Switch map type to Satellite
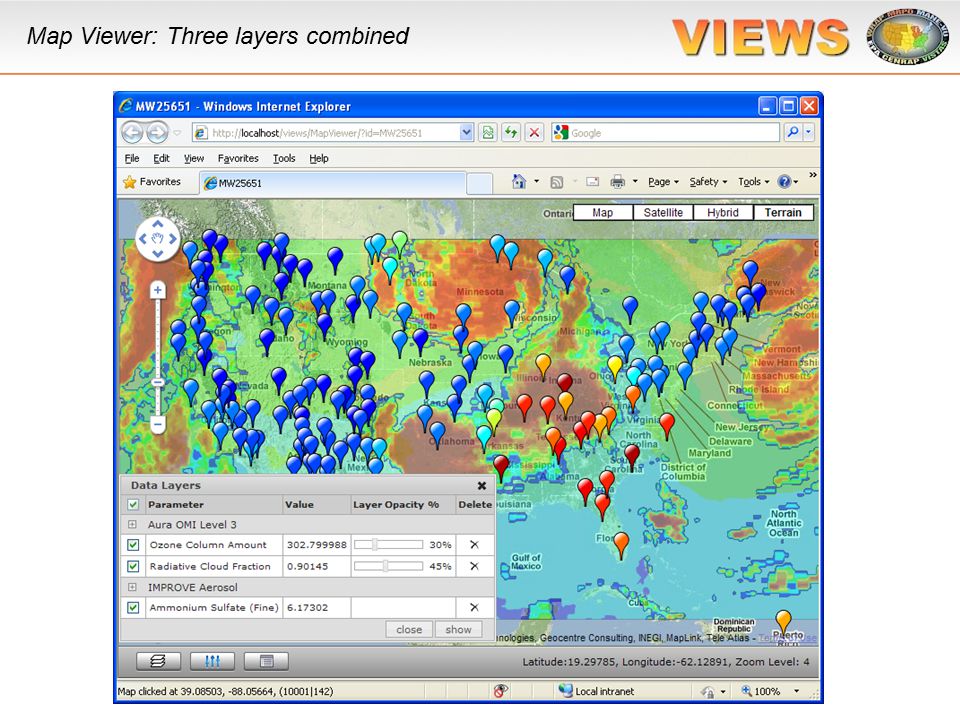960x720 pixels. pos(663,212)
